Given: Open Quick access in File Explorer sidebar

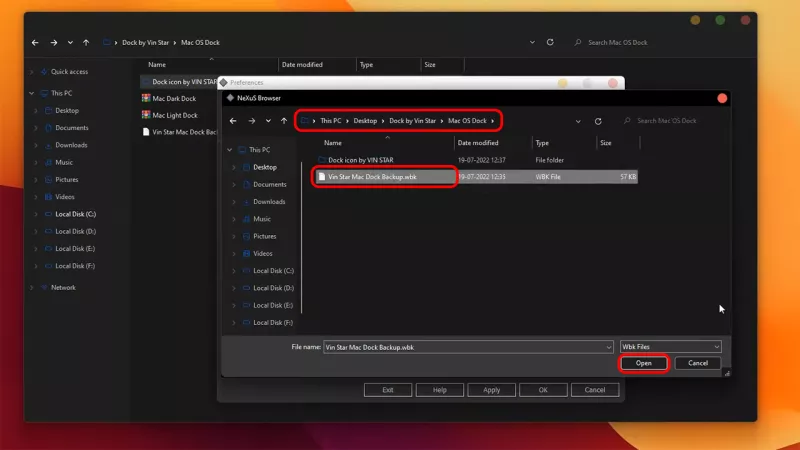Looking at the screenshot, I should click(x=69, y=72).
